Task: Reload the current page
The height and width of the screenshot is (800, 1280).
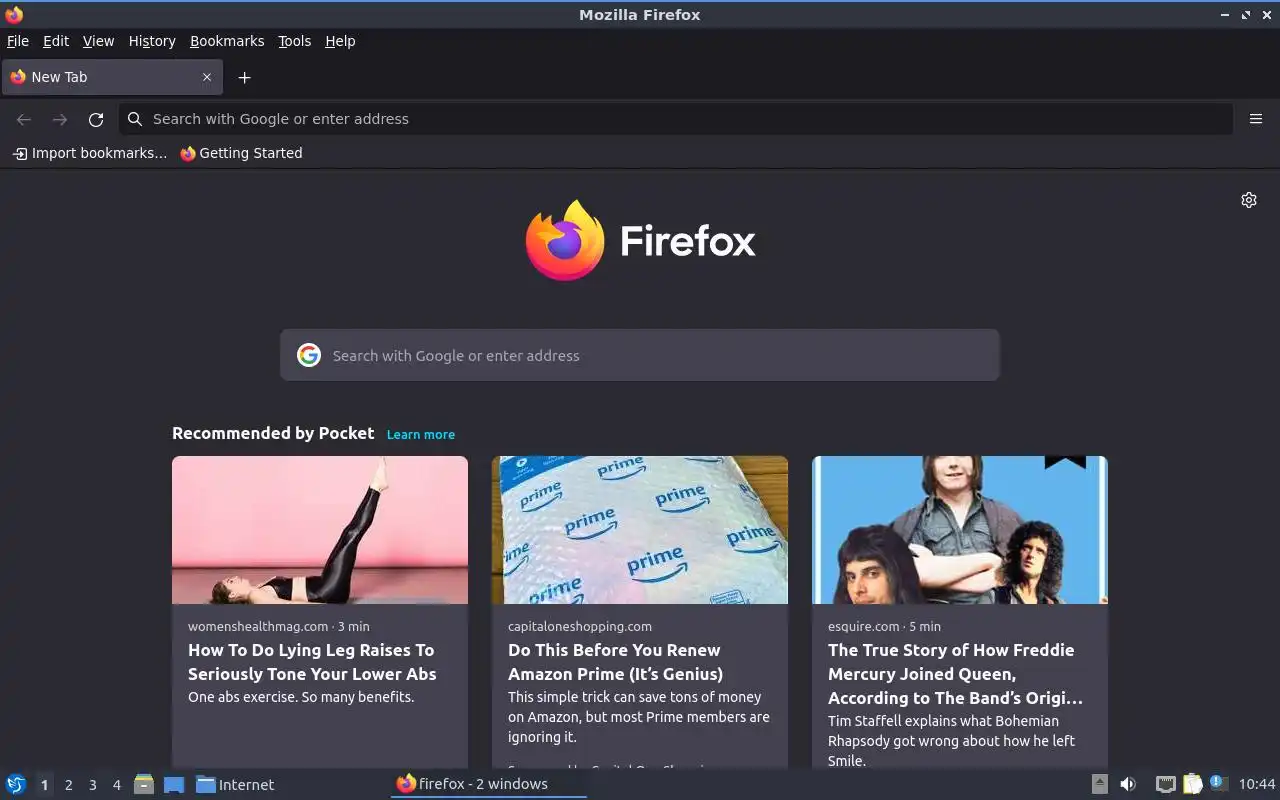Action: pos(96,119)
